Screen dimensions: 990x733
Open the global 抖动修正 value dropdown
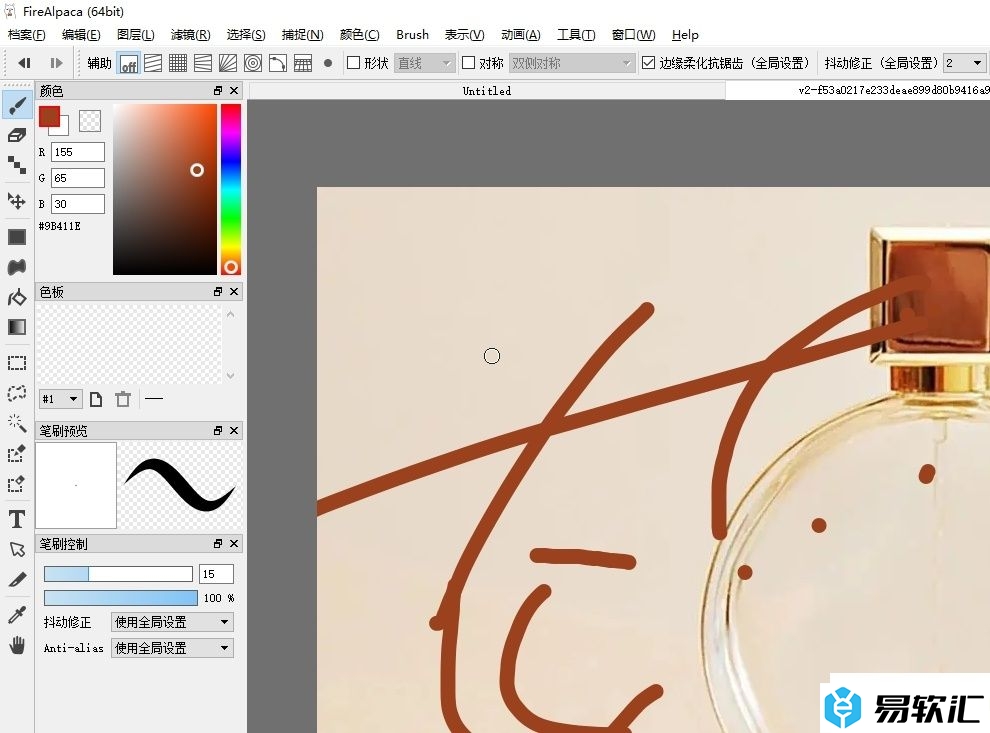964,63
